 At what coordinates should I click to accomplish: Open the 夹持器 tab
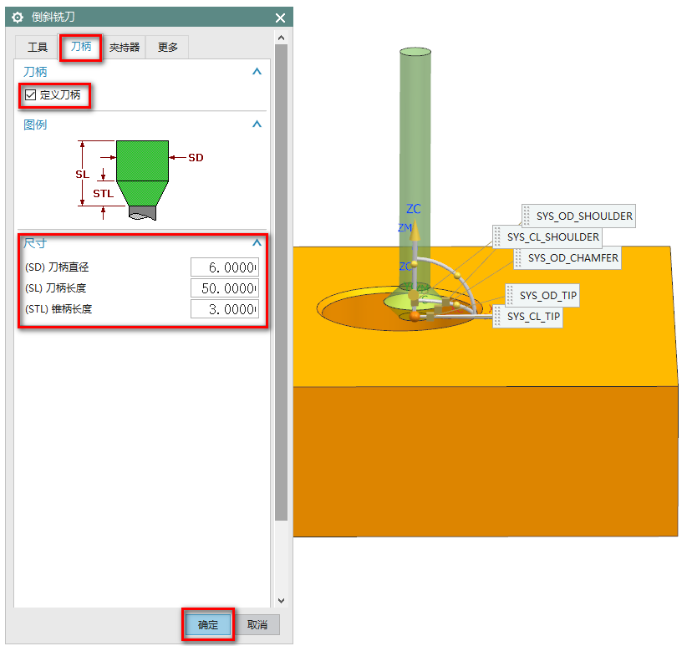coord(124,47)
